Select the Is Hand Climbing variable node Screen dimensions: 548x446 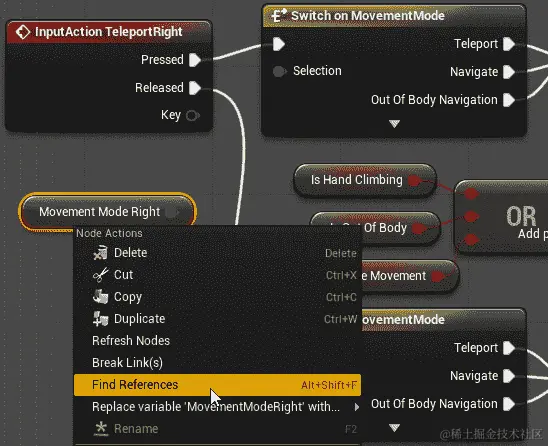(x=365, y=181)
